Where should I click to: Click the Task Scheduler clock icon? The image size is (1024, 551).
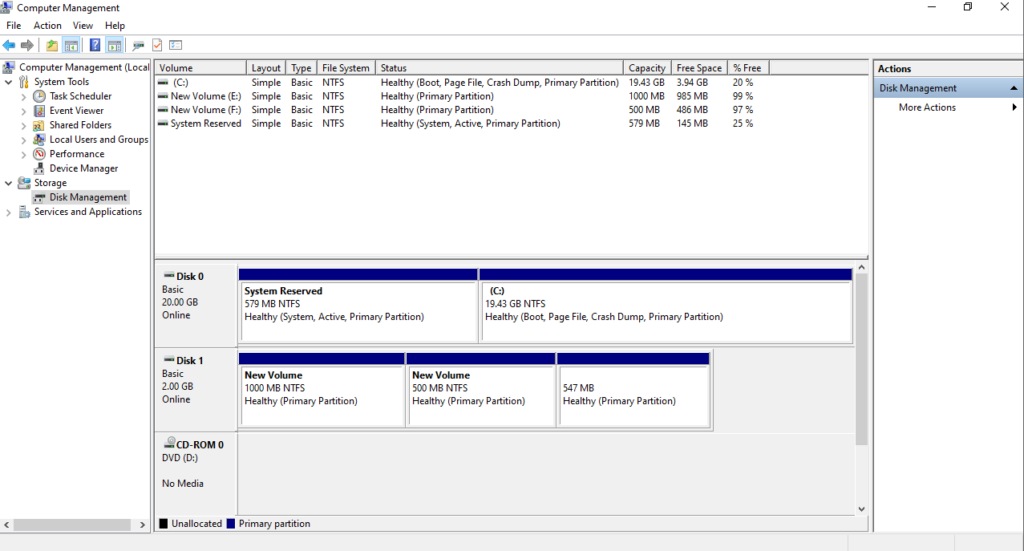[x=39, y=96]
